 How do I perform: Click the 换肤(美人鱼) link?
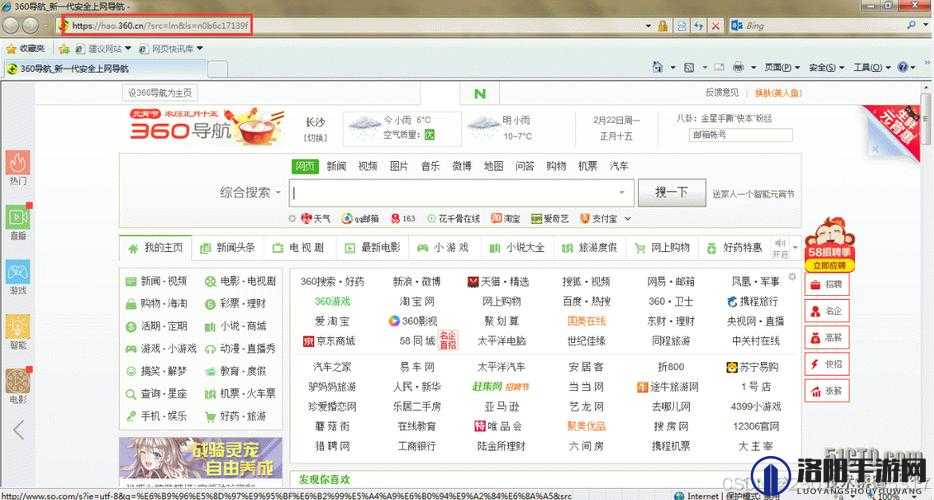778,93
